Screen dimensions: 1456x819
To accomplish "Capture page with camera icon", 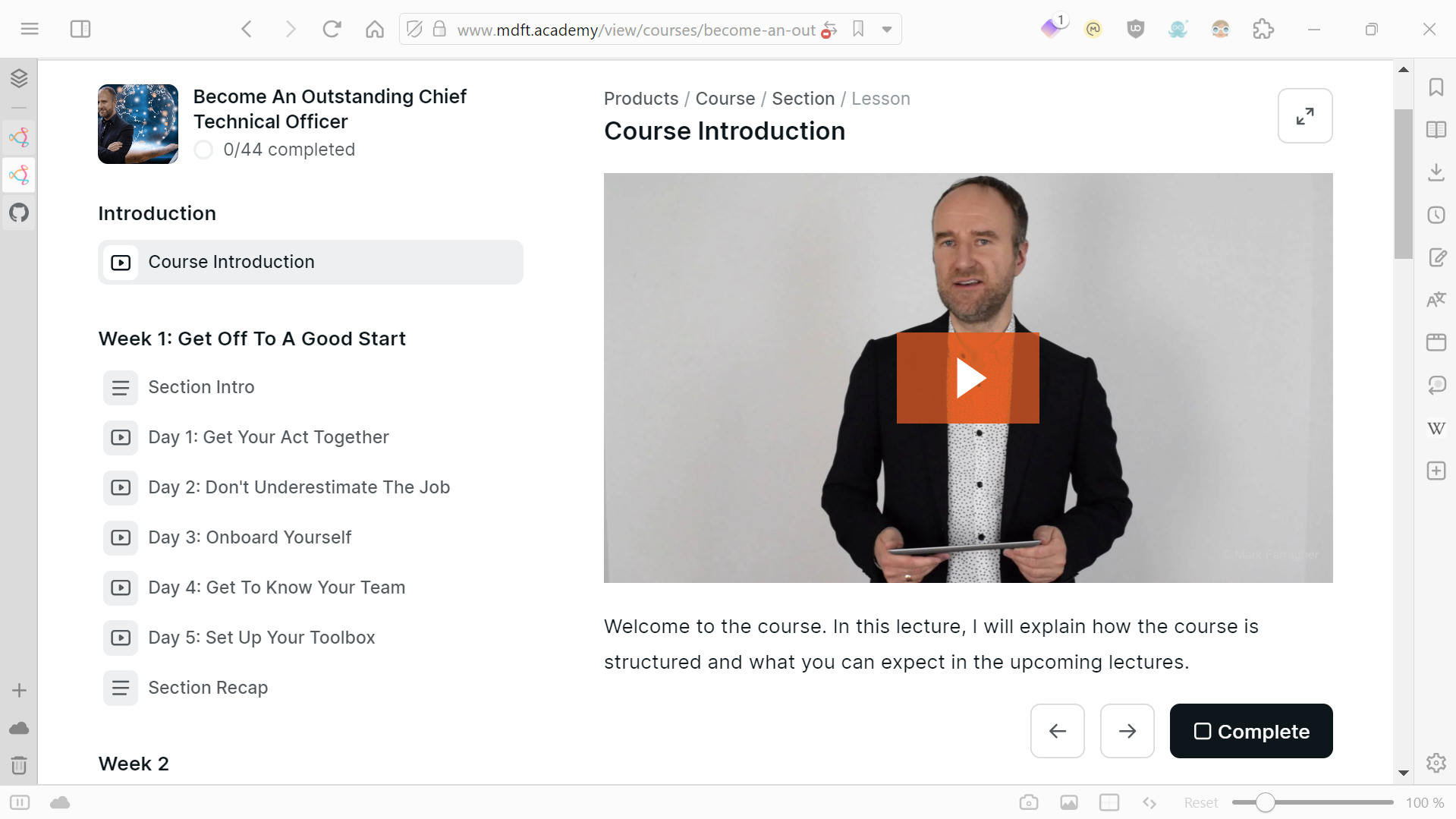I will pyautogui.click(x=1029, y=802).
